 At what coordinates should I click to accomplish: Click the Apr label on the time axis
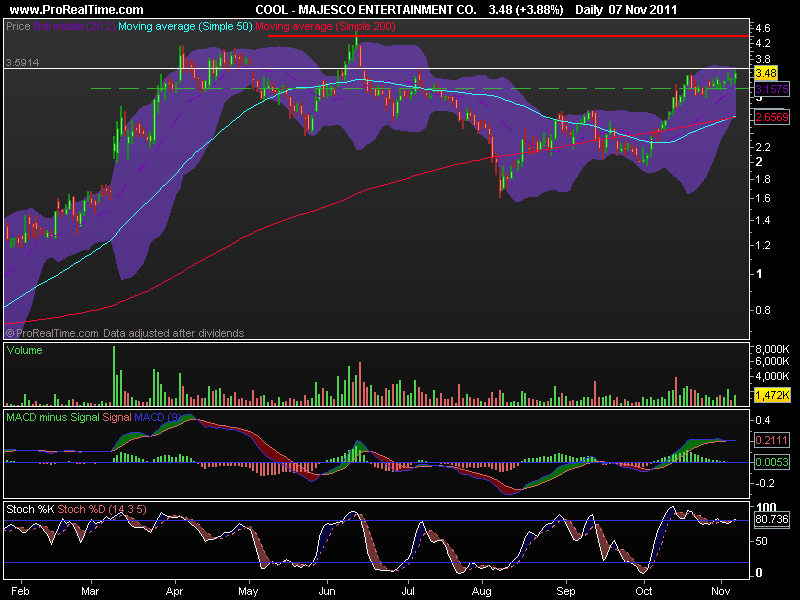(174, 591)
